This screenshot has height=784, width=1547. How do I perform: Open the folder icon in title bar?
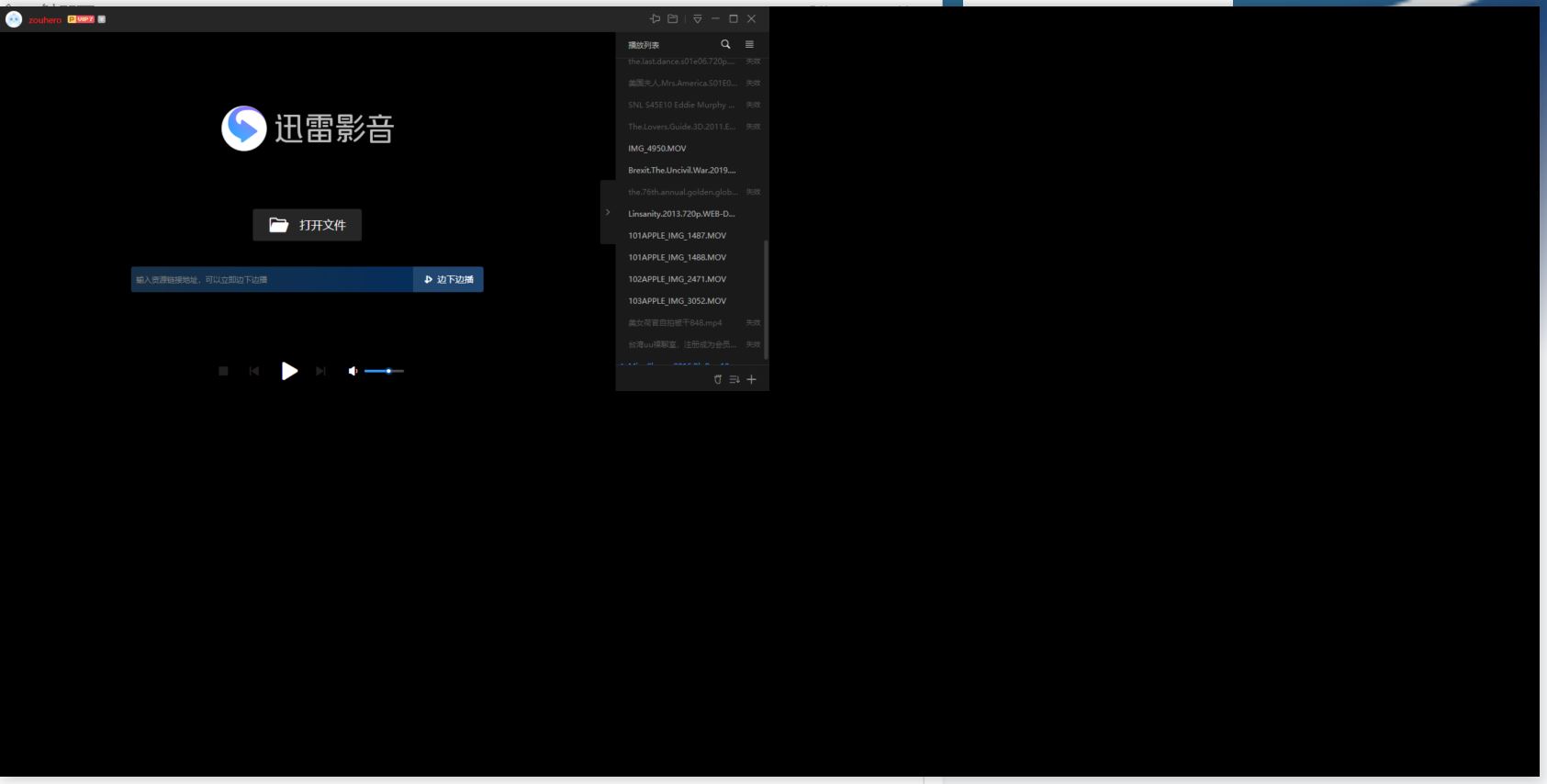[673, 19]
